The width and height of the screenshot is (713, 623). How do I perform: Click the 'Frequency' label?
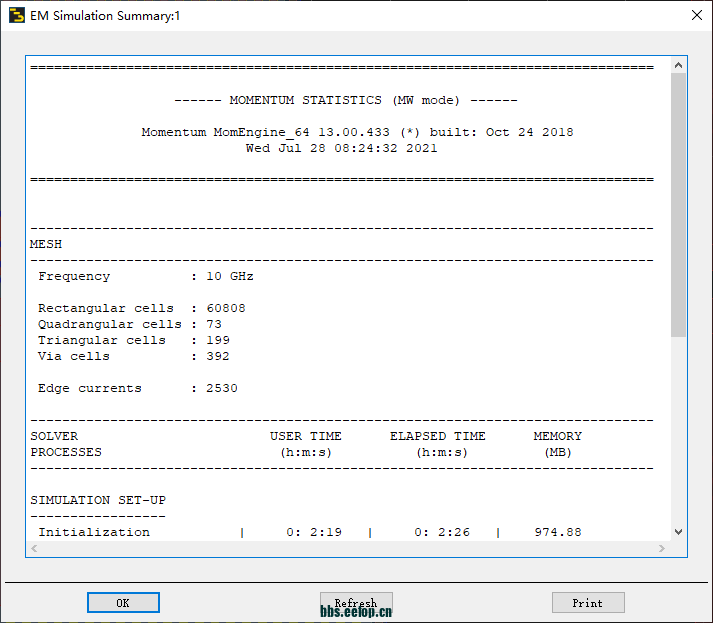coord(74,276)
